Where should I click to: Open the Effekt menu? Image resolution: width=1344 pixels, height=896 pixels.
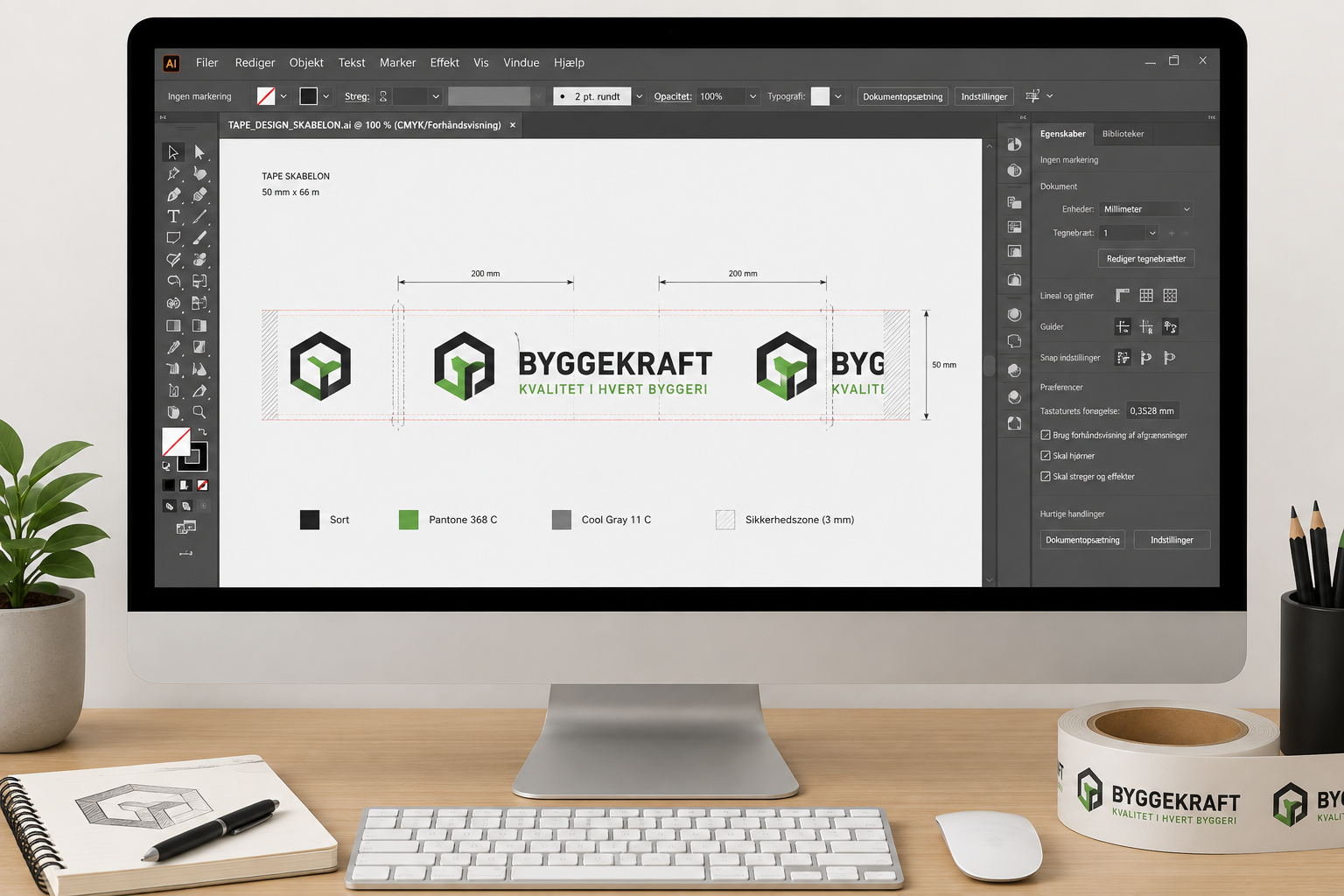point(444,63)
